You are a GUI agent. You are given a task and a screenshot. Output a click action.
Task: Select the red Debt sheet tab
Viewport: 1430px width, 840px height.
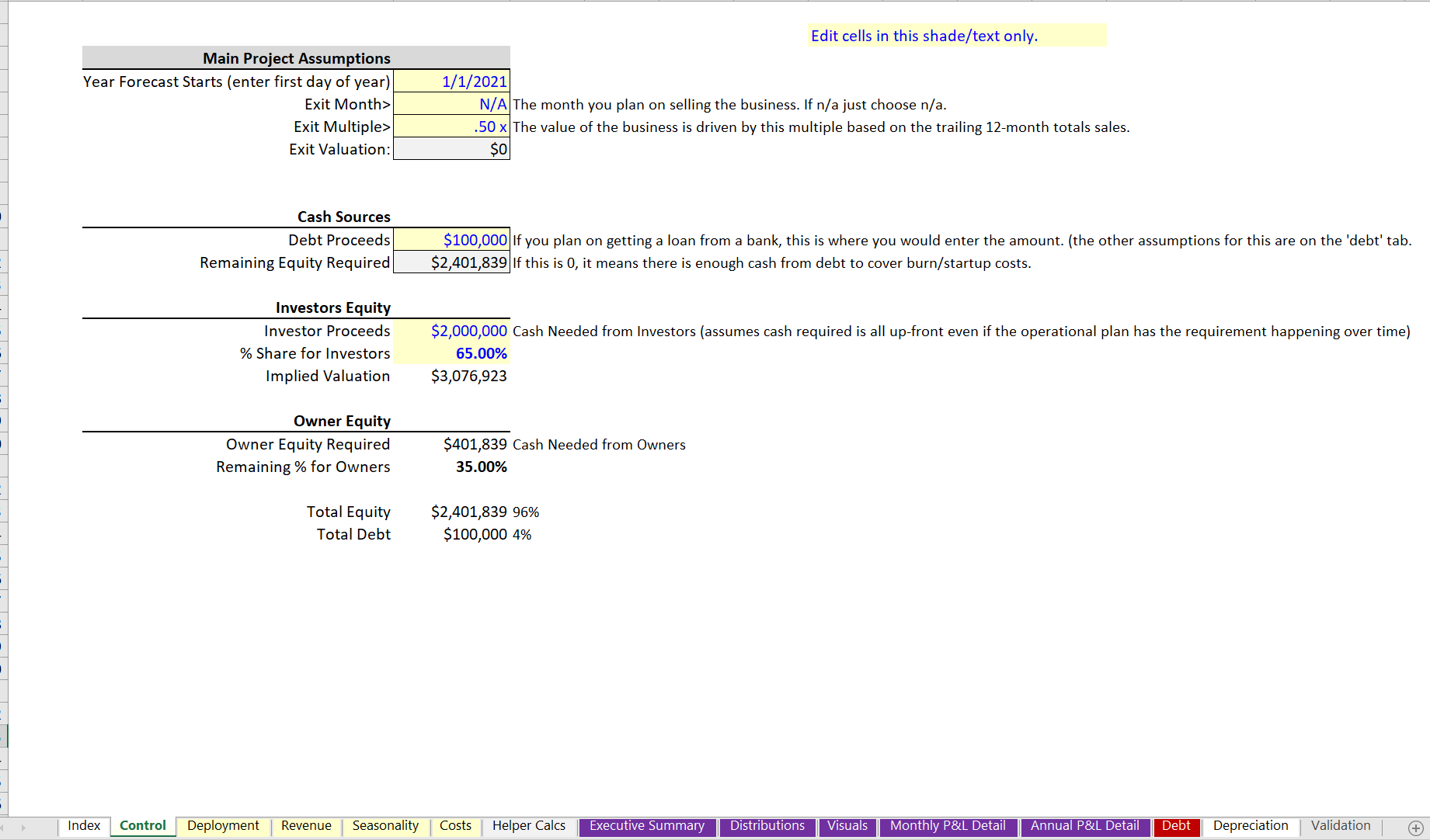click(x=1177, y=826)
